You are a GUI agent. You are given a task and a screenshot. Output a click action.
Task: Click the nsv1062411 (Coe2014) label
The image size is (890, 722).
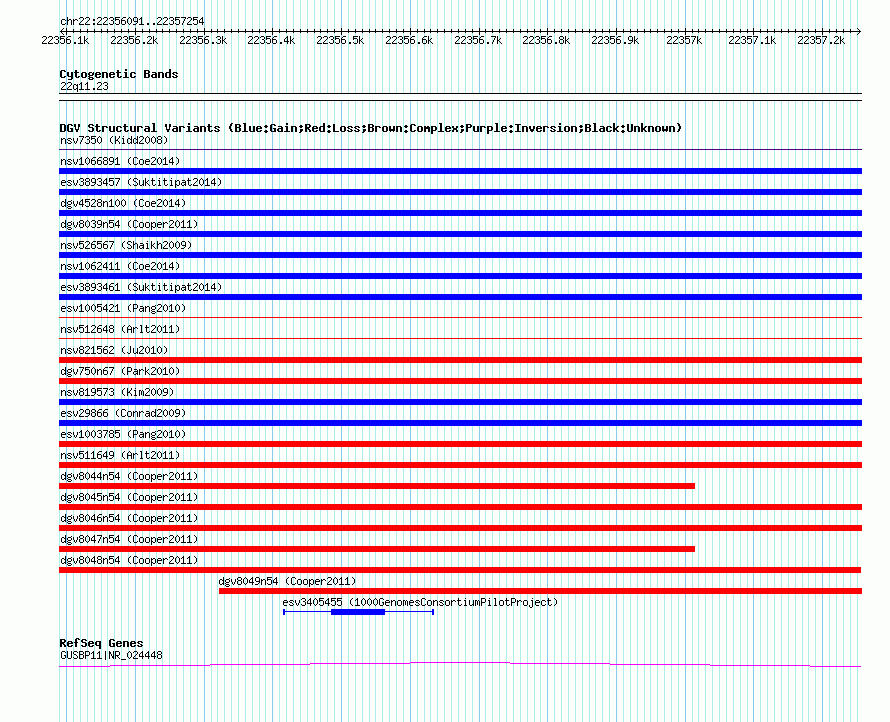[x=120, y=266]
